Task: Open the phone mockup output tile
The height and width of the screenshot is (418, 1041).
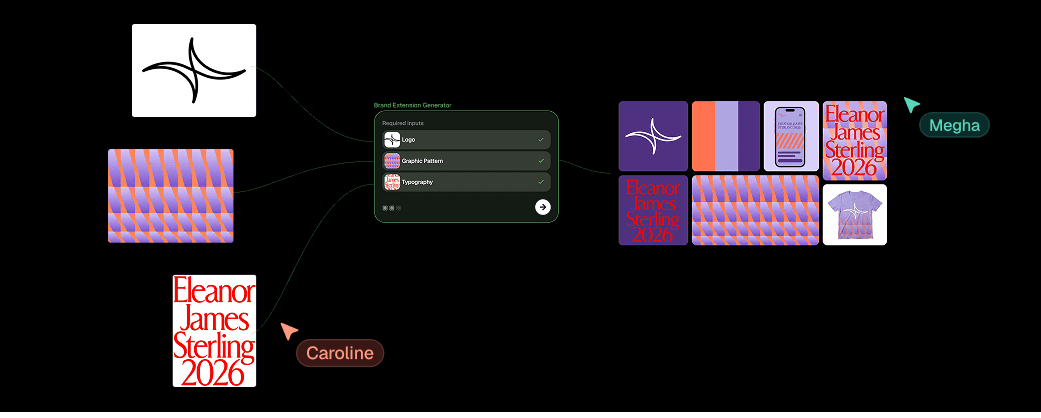Action: coord(791,136)
